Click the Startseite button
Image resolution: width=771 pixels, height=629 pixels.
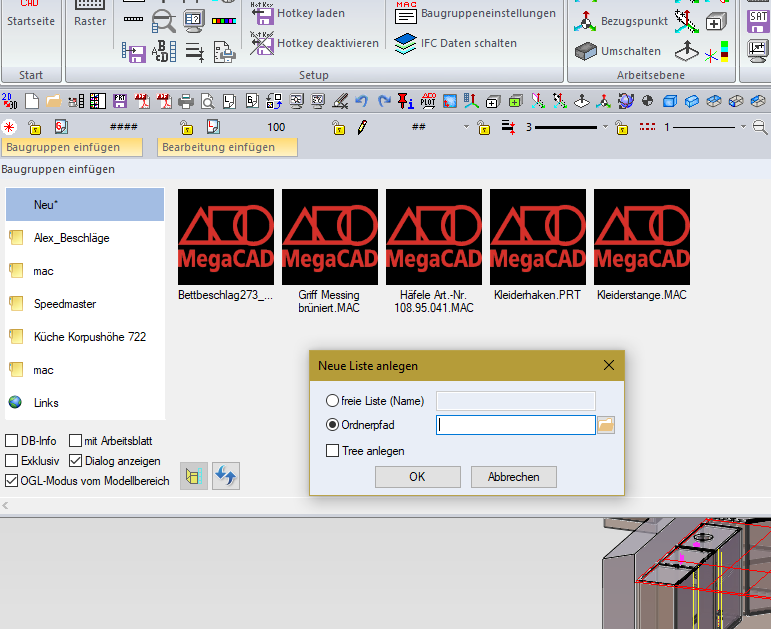point(30,13)
